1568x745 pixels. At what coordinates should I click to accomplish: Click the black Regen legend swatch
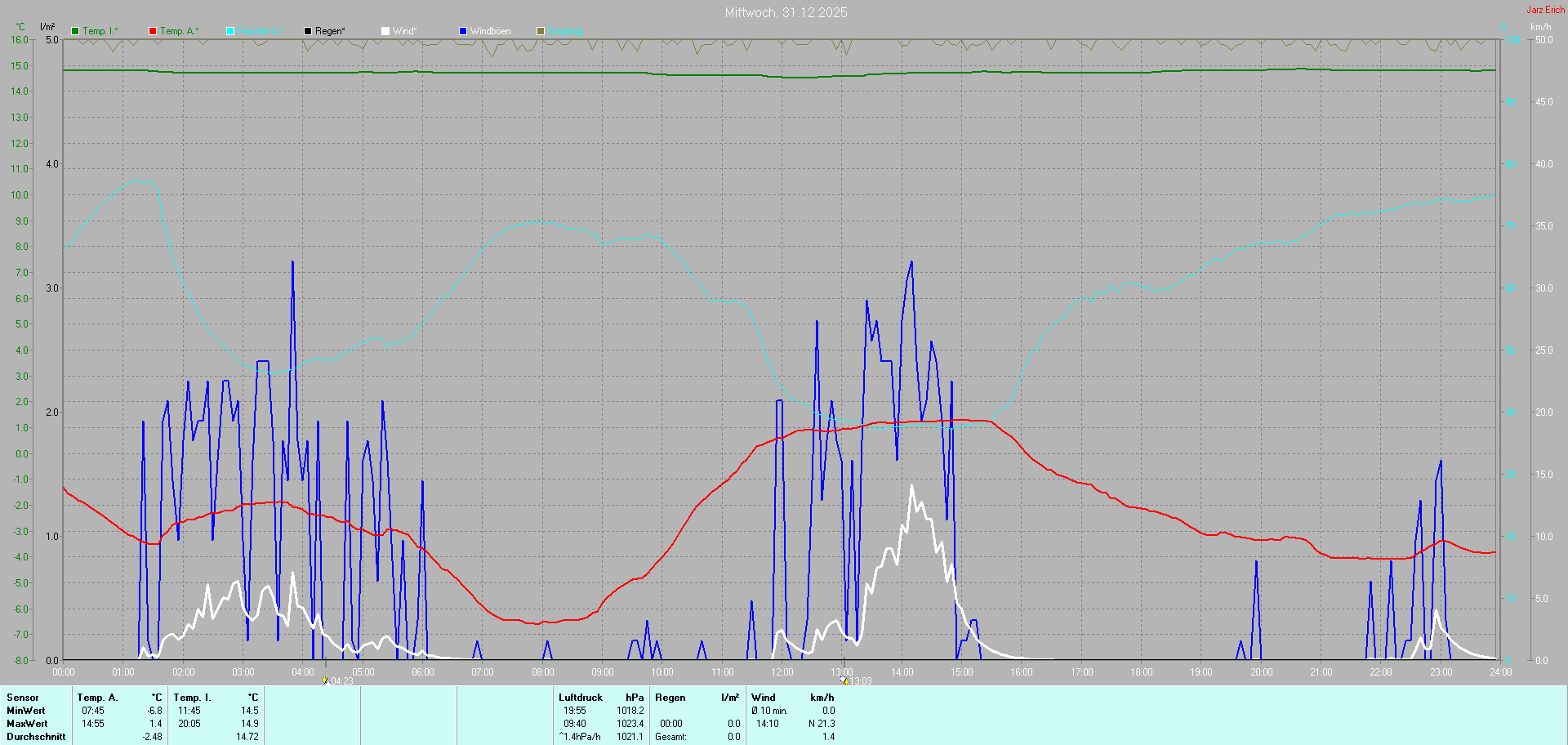308,31
